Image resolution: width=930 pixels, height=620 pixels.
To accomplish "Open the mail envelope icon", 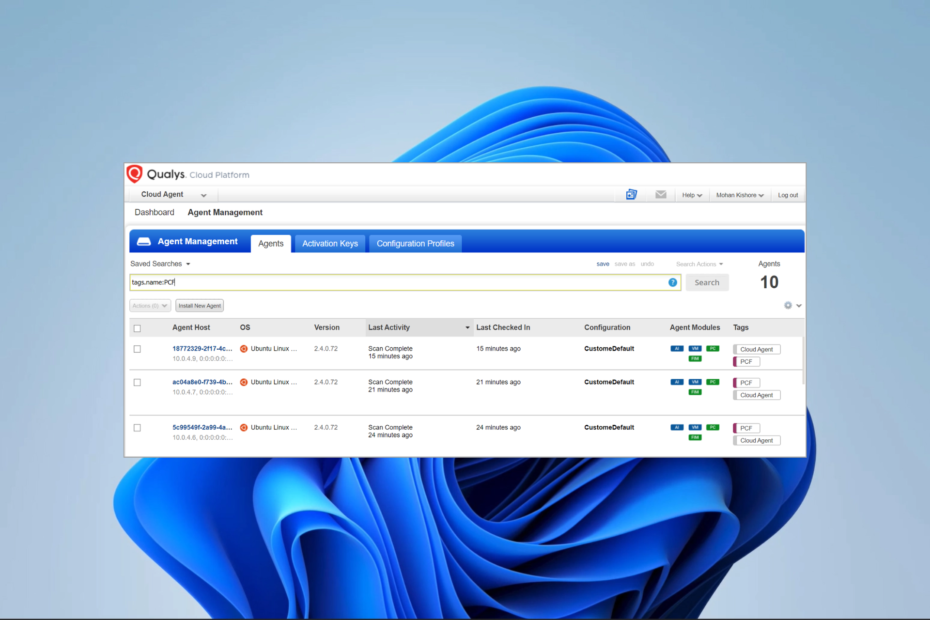I will 661,195.
